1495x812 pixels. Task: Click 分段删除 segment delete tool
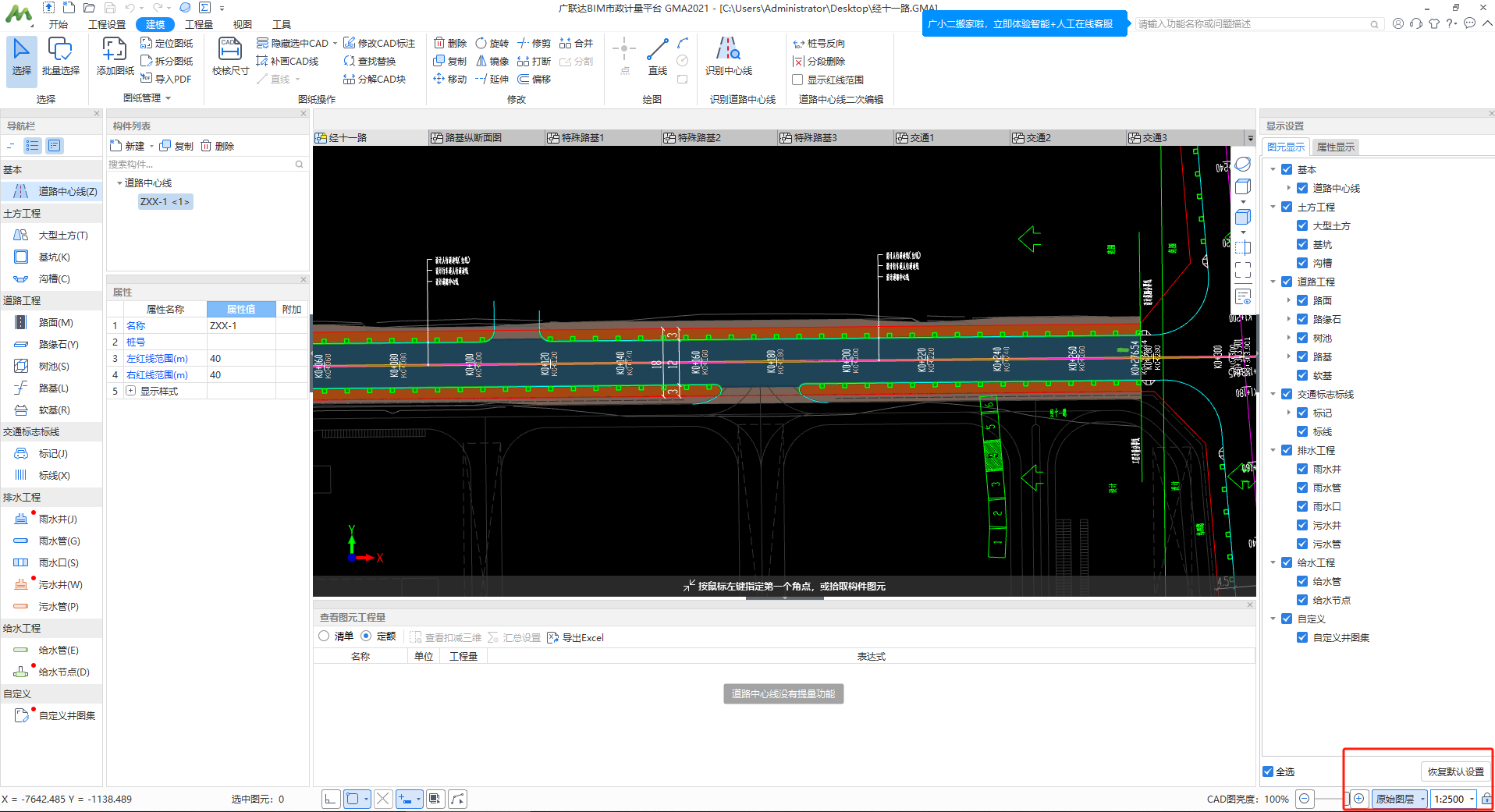819,61
